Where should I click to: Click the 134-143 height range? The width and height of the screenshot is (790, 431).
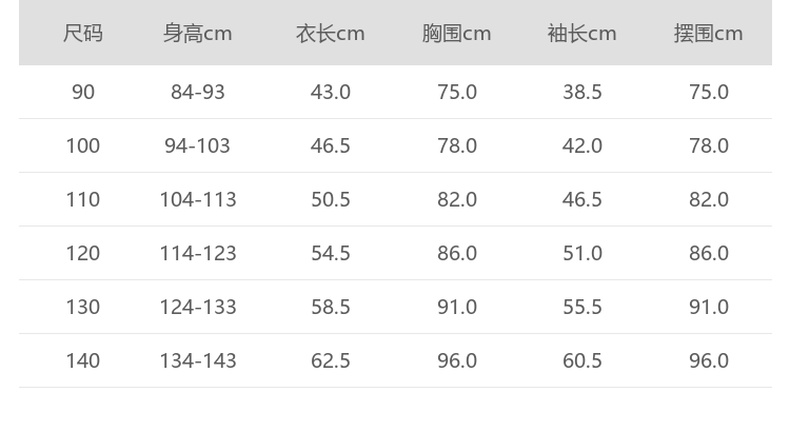(x=198, y=361)
